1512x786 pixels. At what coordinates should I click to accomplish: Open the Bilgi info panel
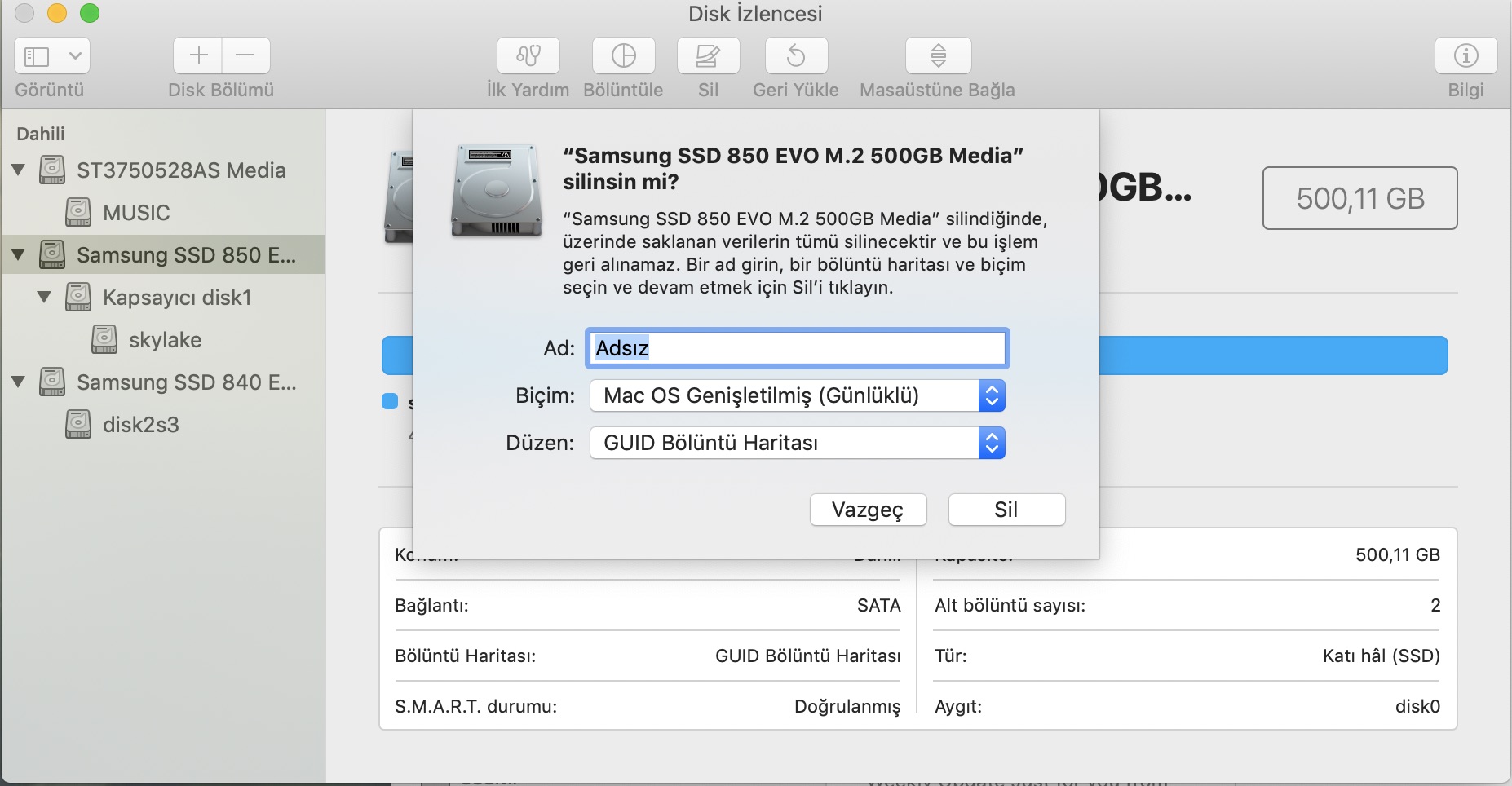tap(1466, 56)
